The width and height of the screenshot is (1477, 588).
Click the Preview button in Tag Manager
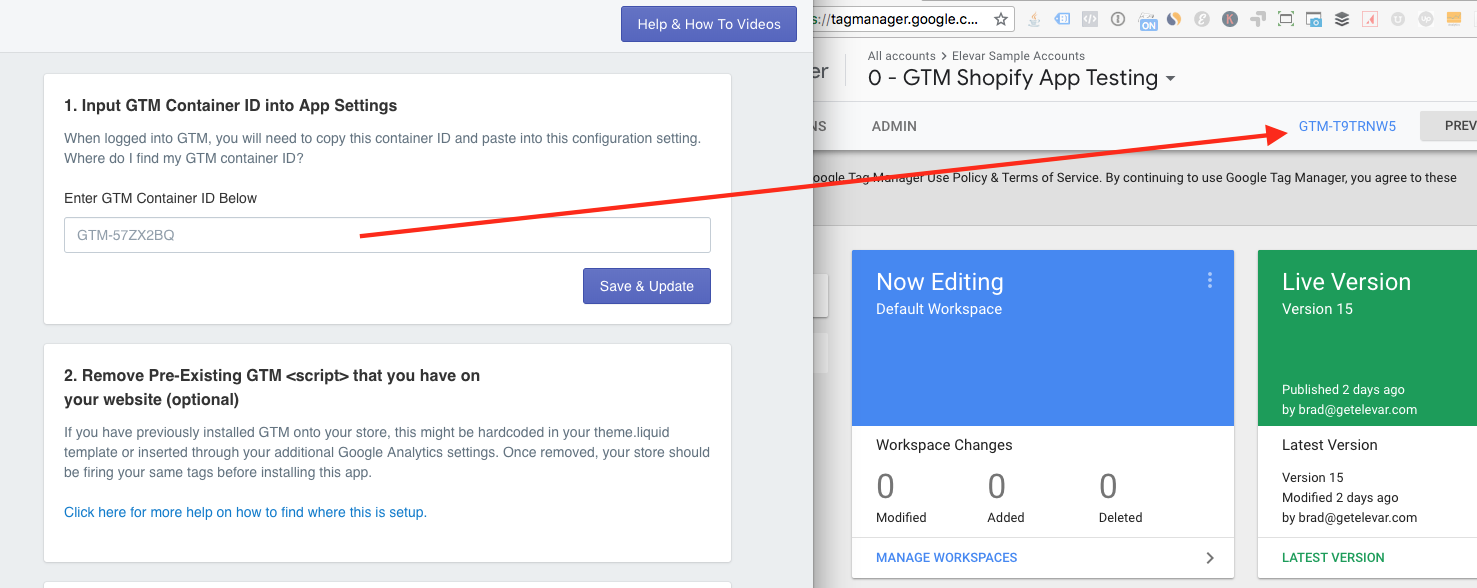point(1449,126)
